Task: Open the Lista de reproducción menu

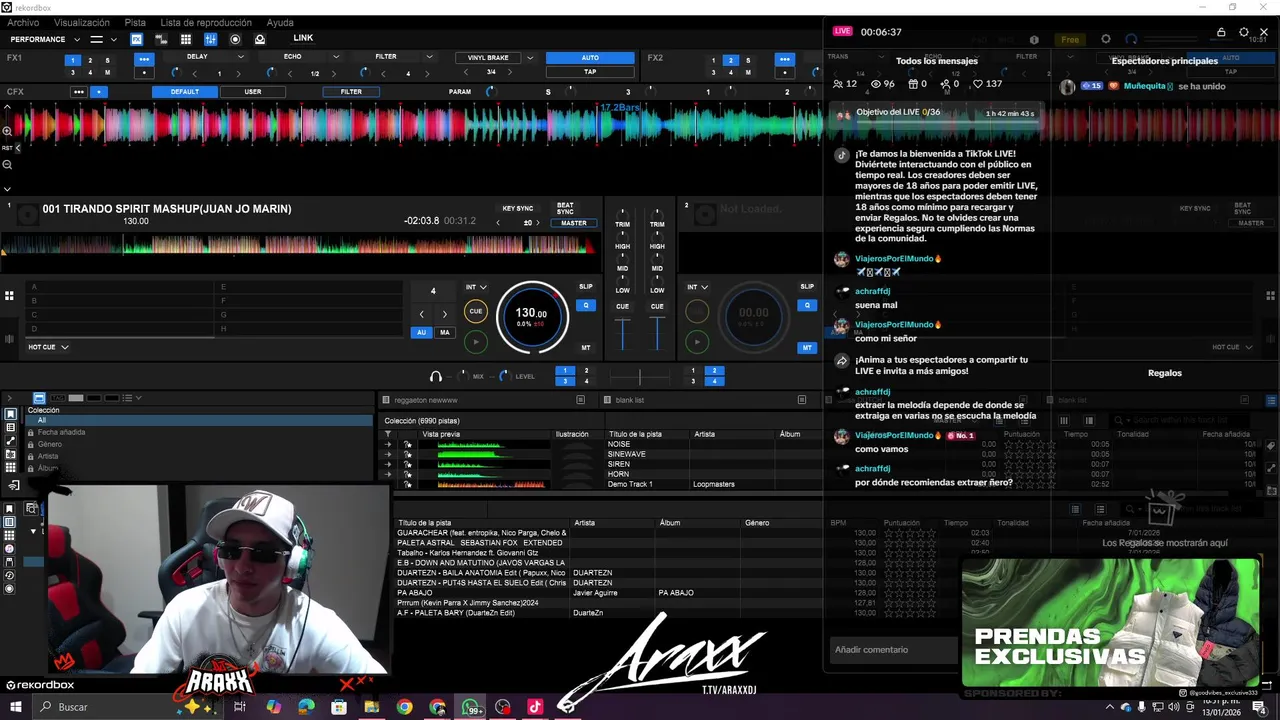Action: pyautogui.click(x=206, y=22)
